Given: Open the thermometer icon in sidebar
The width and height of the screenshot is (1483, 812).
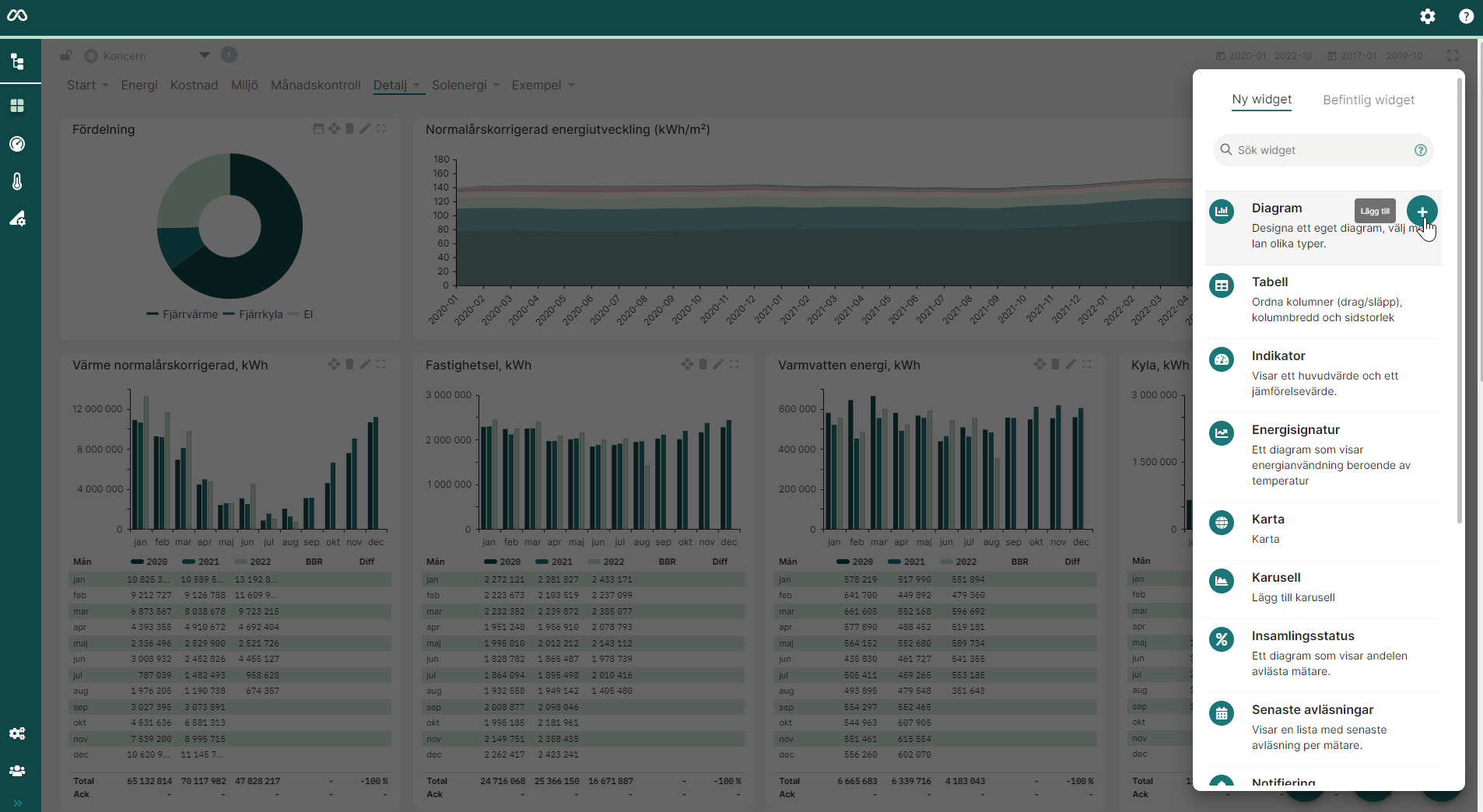Looking at the screenshot, I should pos(17,181).
